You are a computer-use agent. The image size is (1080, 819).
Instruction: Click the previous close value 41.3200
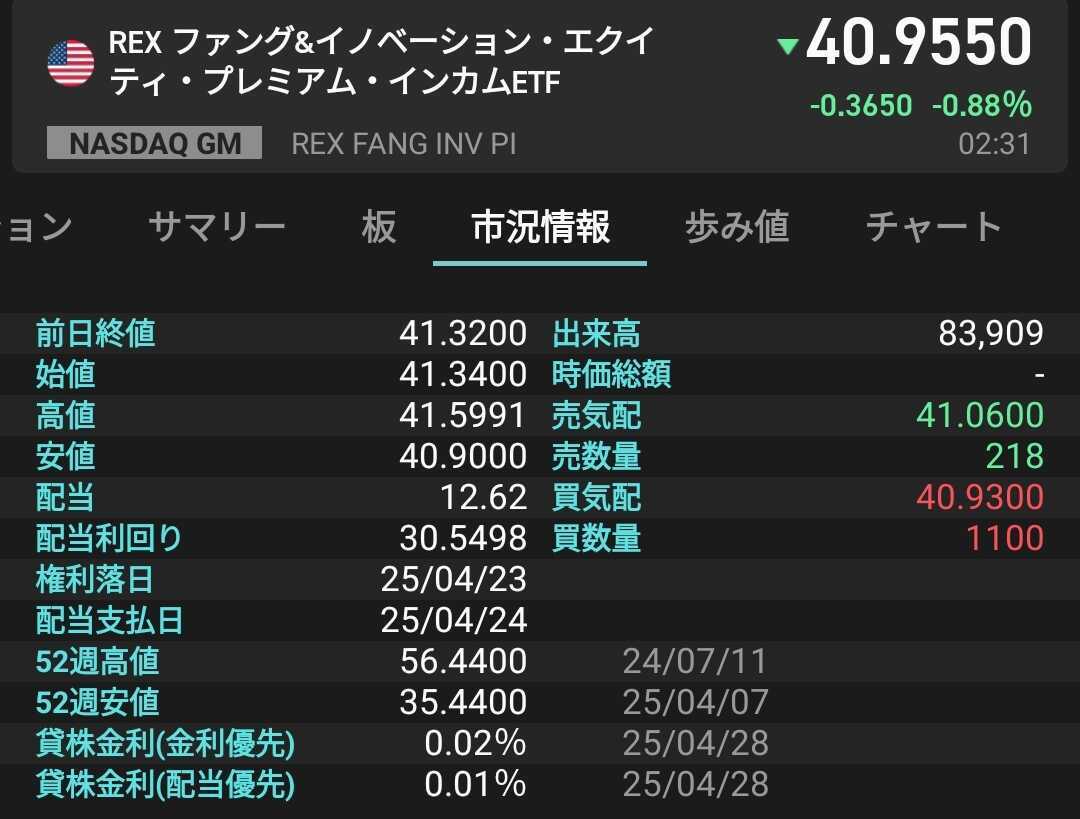pos(463,333)
